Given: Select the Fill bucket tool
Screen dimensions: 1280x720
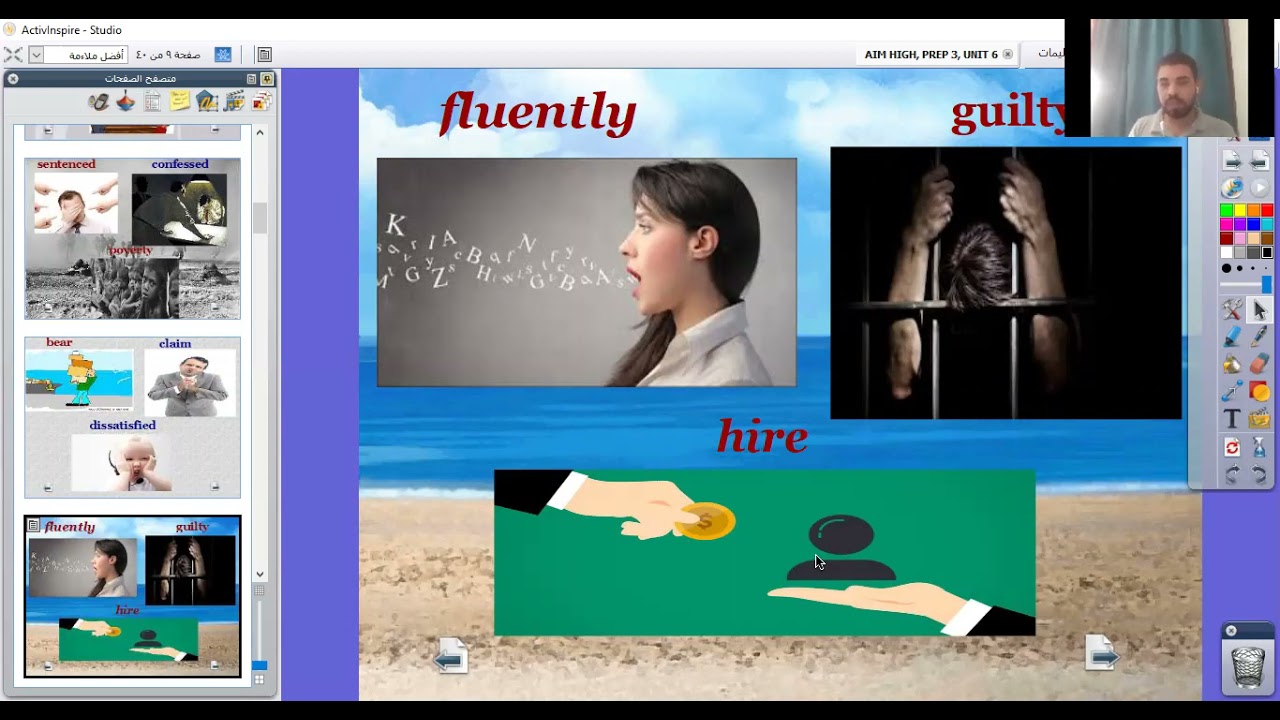Looking at the screenshot, I should [x=1232, y=365].
